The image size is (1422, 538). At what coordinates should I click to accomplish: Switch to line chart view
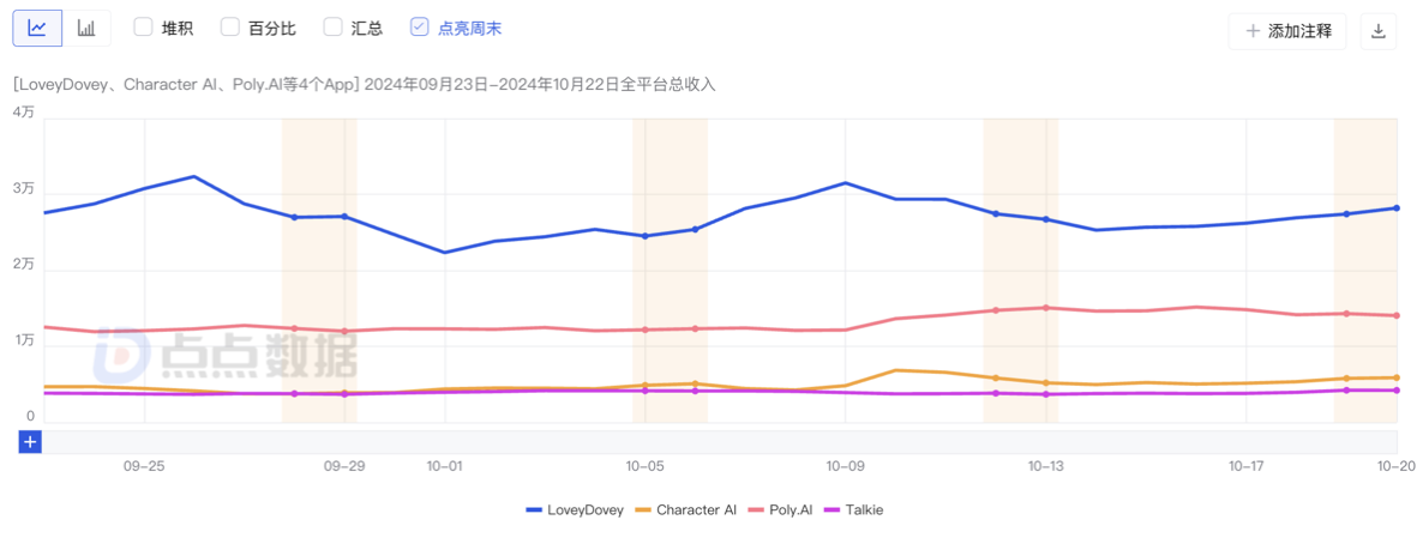coord(37,28)
